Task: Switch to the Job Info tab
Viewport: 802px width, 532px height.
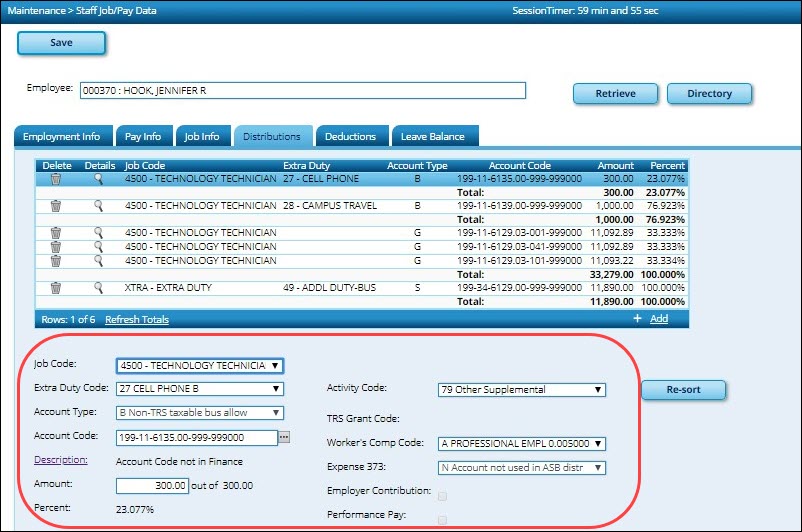Action: point(202,137)
